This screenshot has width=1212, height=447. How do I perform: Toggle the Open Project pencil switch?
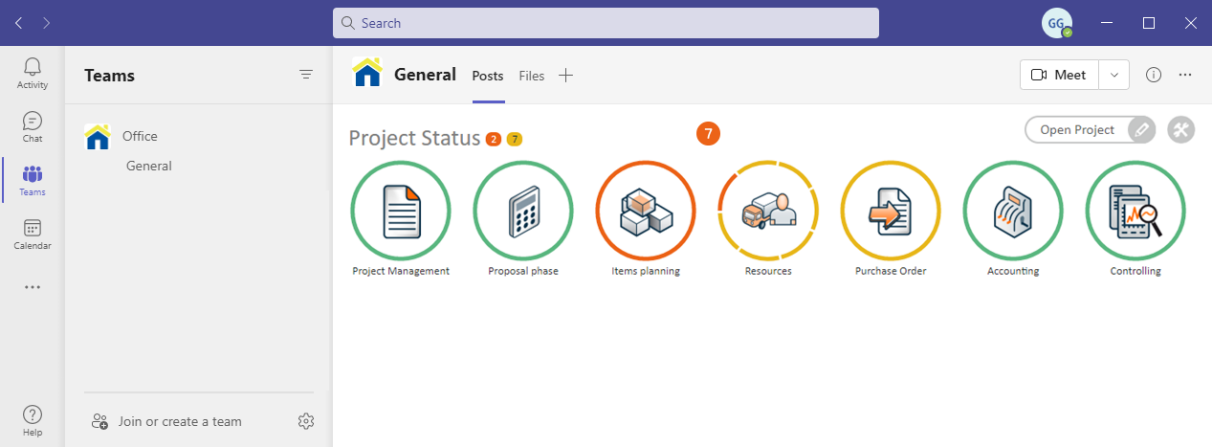click(1140, 130)
